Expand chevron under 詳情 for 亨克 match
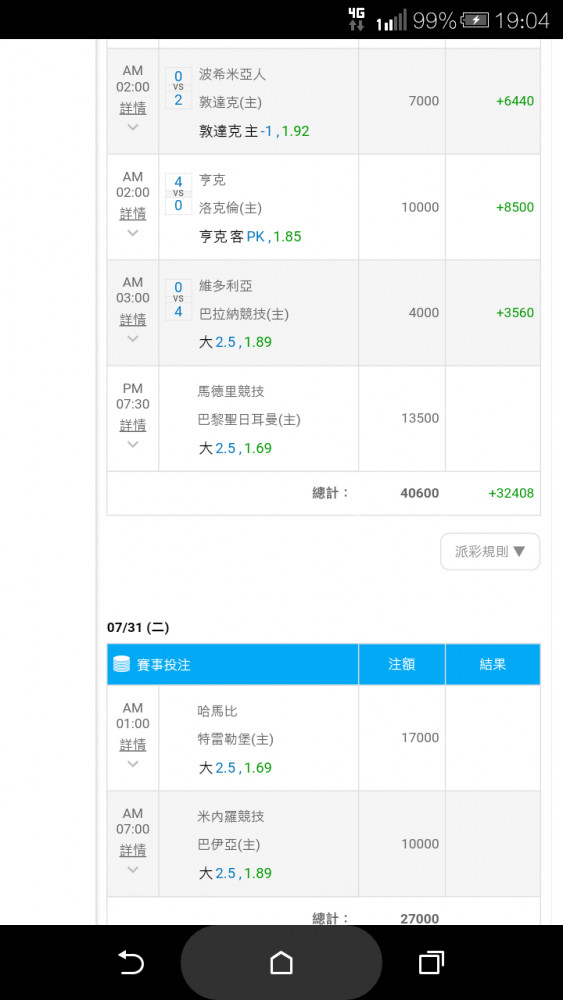Screen dimensions: 563x1000 (133, 233)
